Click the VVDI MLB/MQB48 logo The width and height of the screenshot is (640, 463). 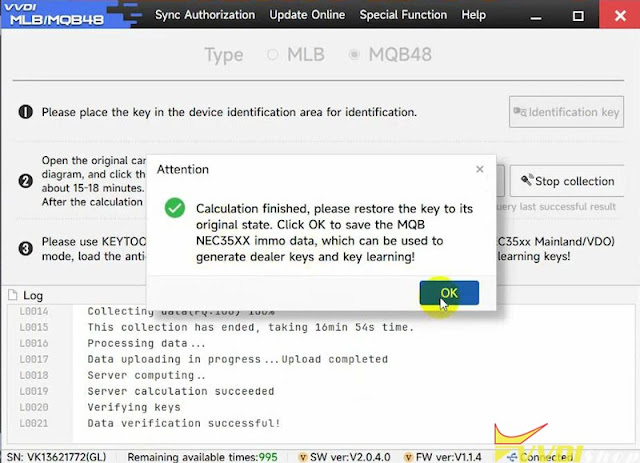57,14
